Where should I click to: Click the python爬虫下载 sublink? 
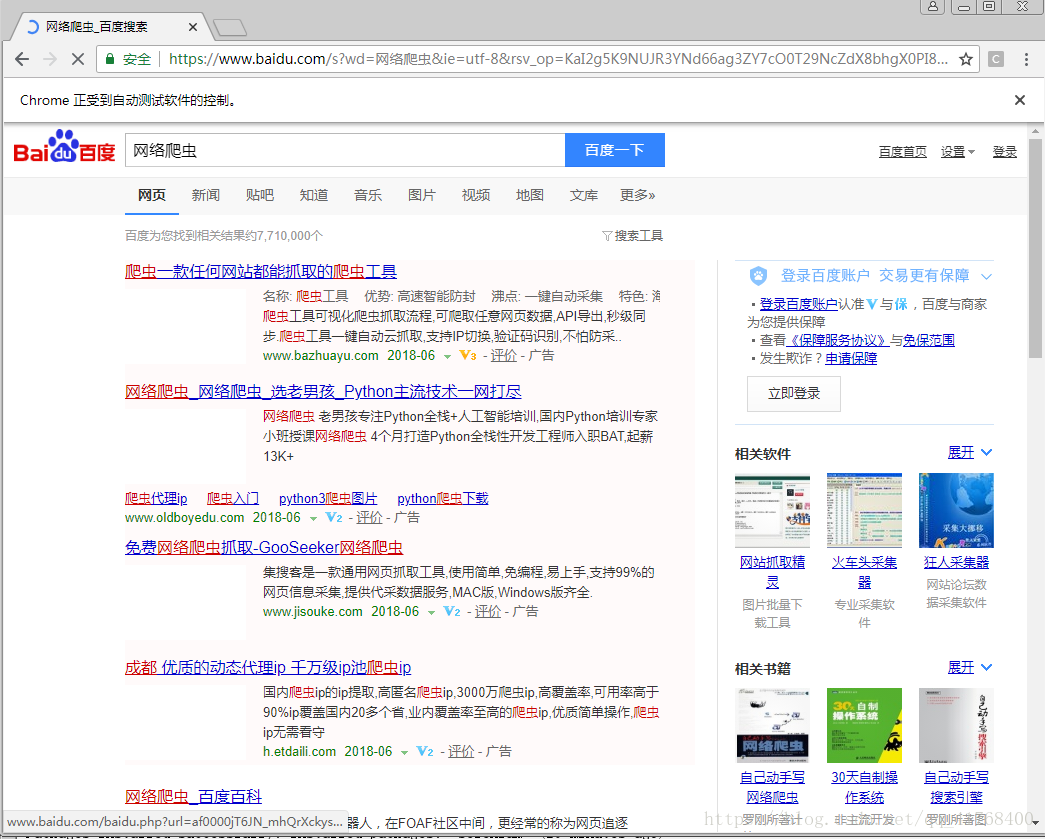tap(443, 498)
